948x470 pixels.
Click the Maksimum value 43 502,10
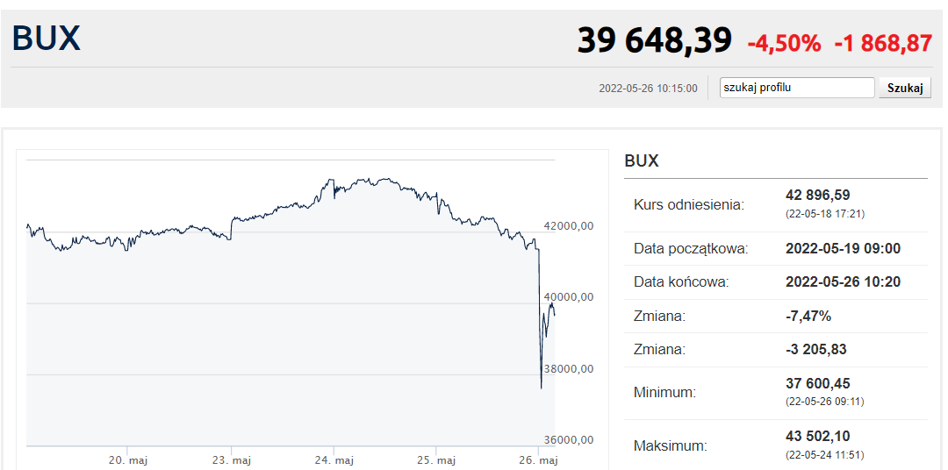(x=817, y=436)
